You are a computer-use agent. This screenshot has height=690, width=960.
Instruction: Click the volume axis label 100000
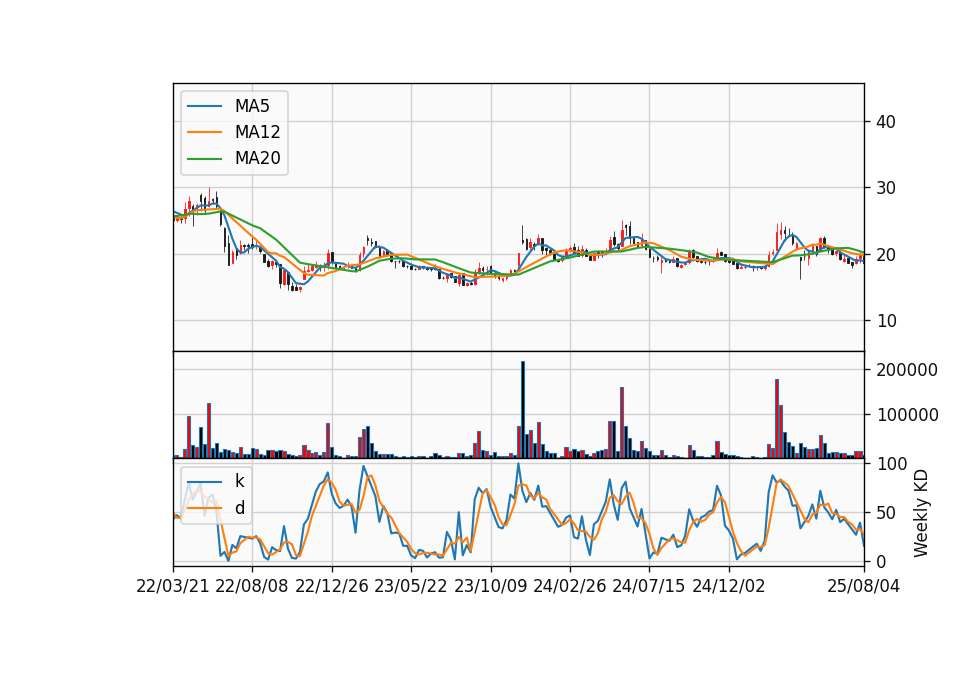907,415
